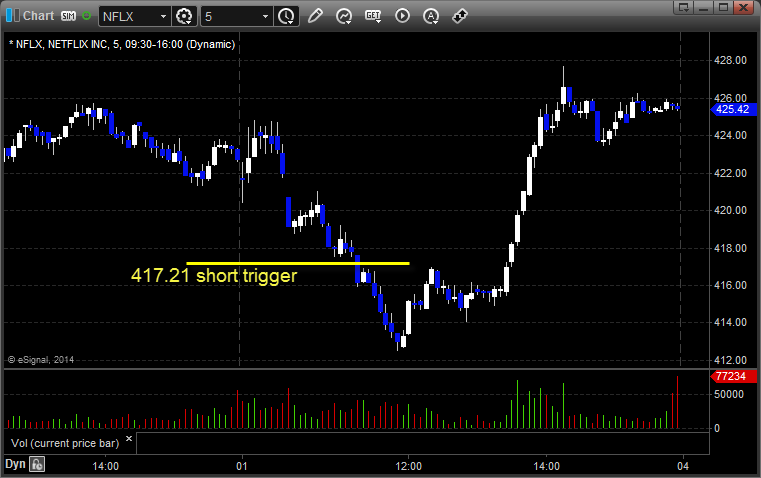Open the symbol settings gear menu
Viewport: 761px width, 478px height.
click(184, 16)
